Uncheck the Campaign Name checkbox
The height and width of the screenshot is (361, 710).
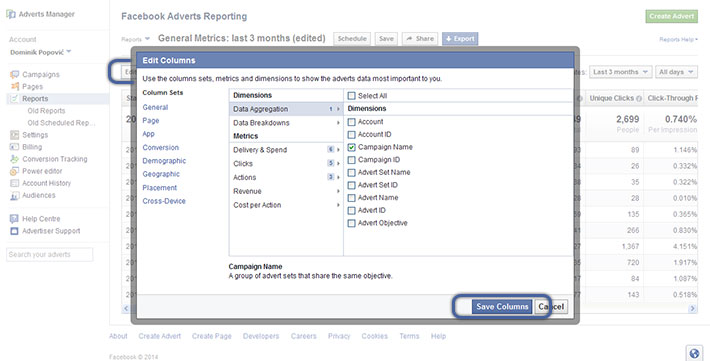pyautogui.click(x=351, y=147)
